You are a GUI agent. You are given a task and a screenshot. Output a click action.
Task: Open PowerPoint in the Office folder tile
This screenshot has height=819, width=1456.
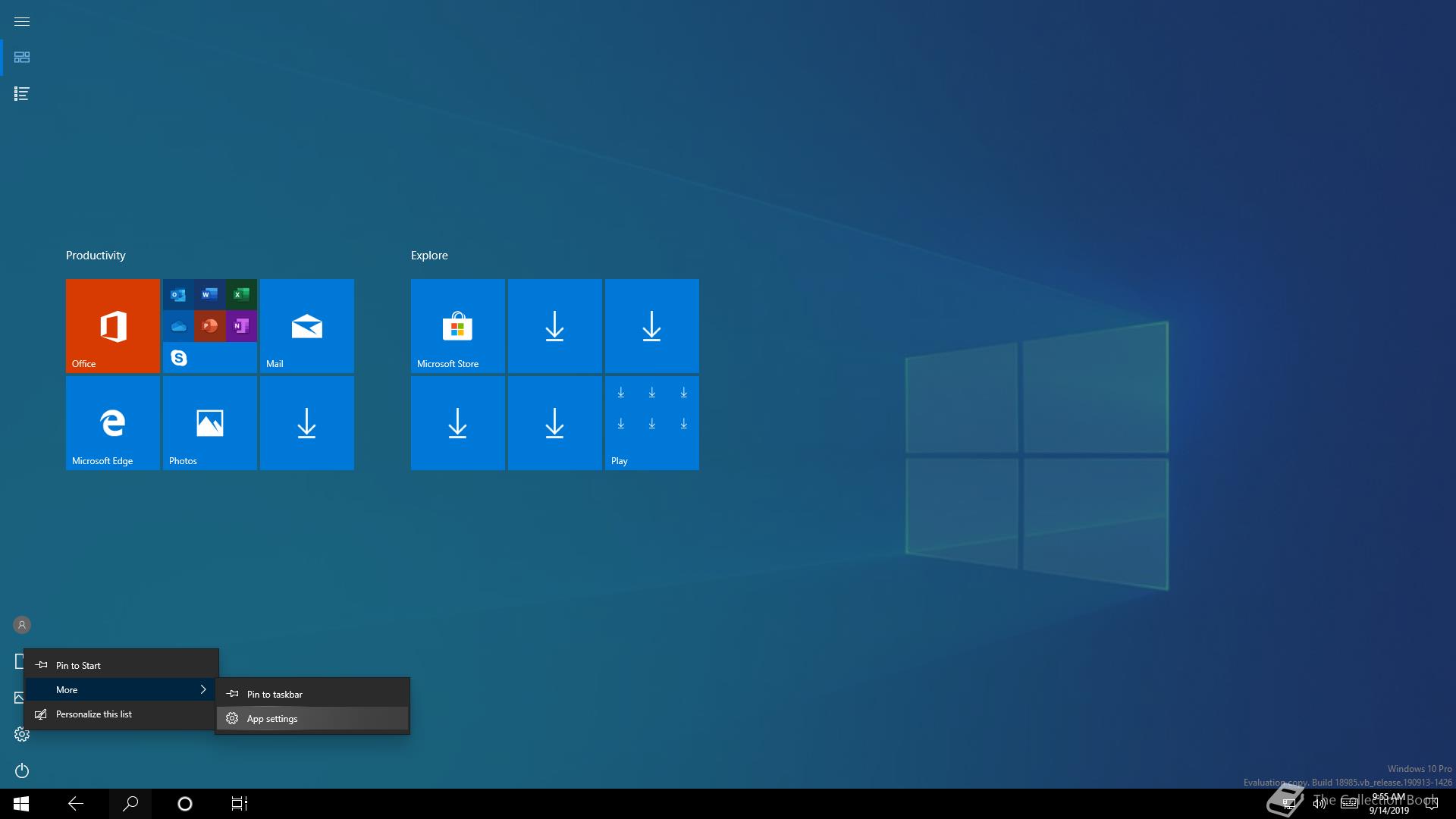(x=210, y=326)
